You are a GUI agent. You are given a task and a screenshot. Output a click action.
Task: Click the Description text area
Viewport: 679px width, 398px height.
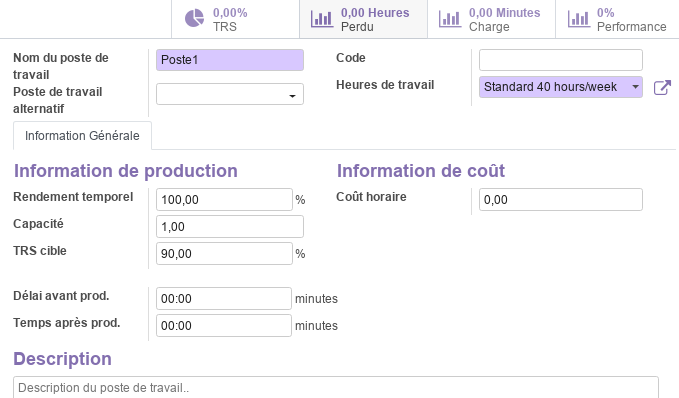(x=336, y=387)
